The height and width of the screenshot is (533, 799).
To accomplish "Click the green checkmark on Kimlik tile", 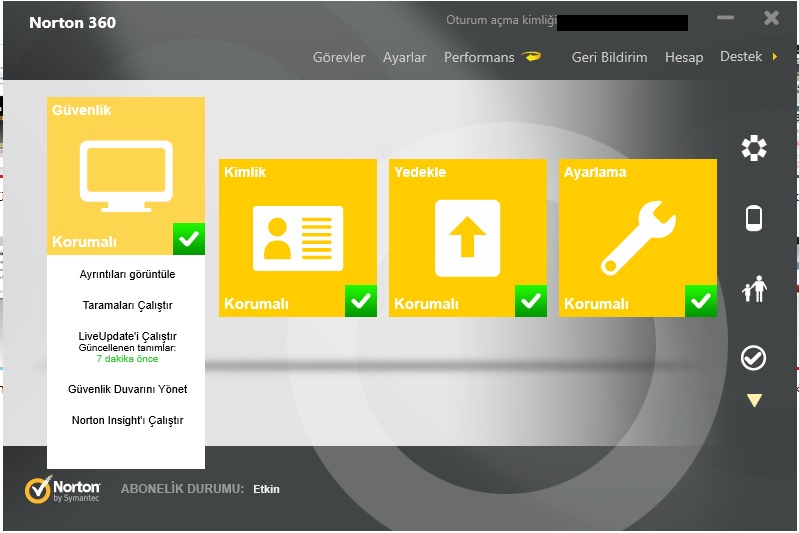I will [361, 301].
